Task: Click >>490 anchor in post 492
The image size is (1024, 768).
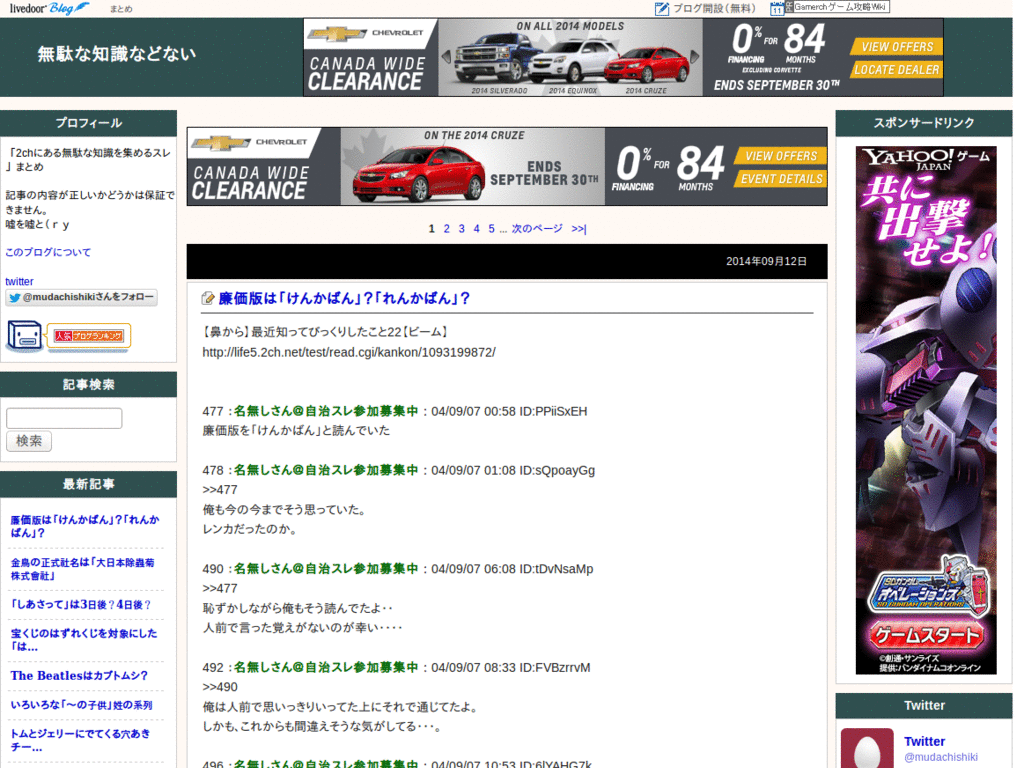Action: point(220,687)
